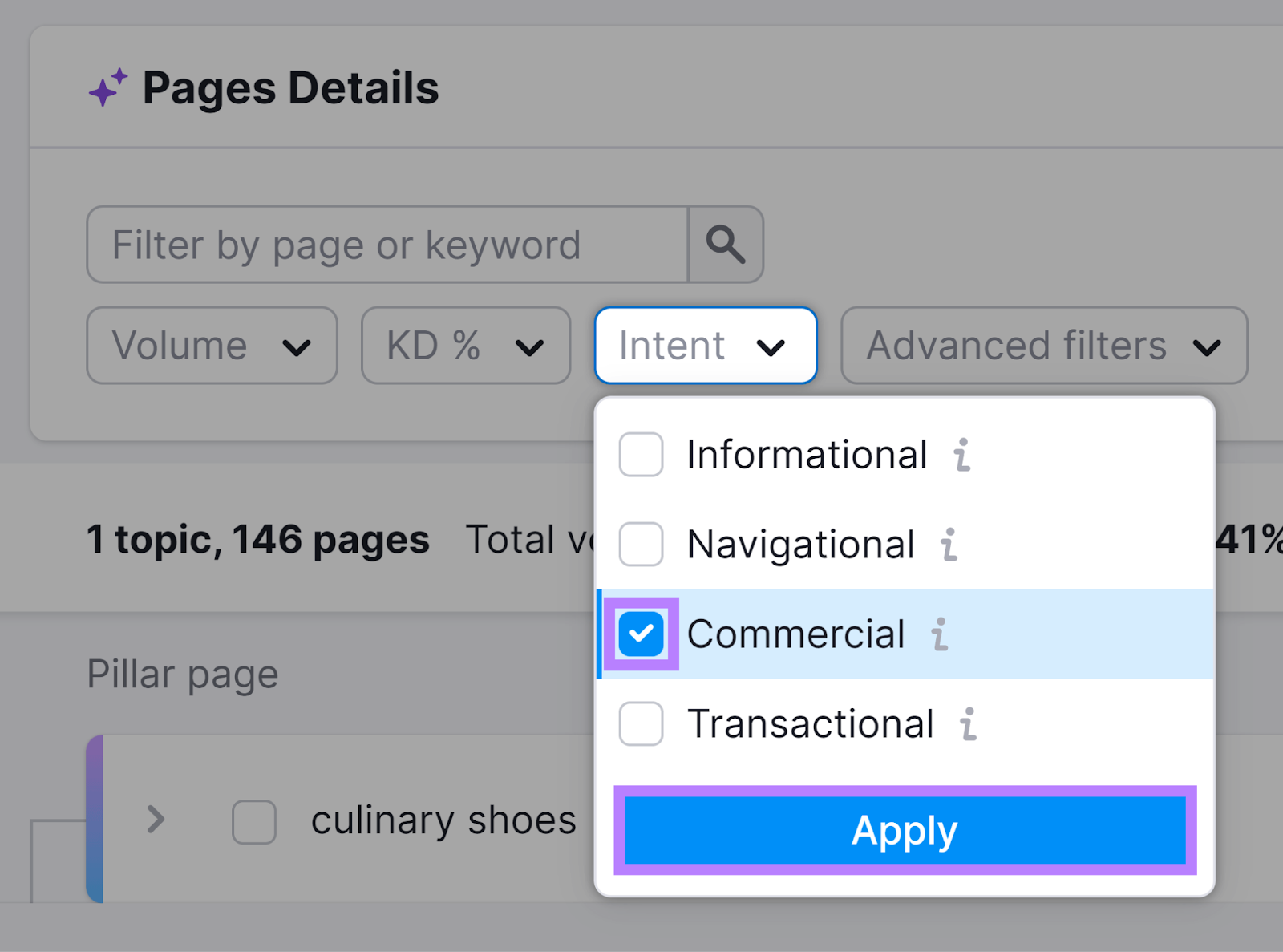Viewport: 1283px width, 952px height.
Task: Click the info icon beside Navigational
Action: [949, 545]
